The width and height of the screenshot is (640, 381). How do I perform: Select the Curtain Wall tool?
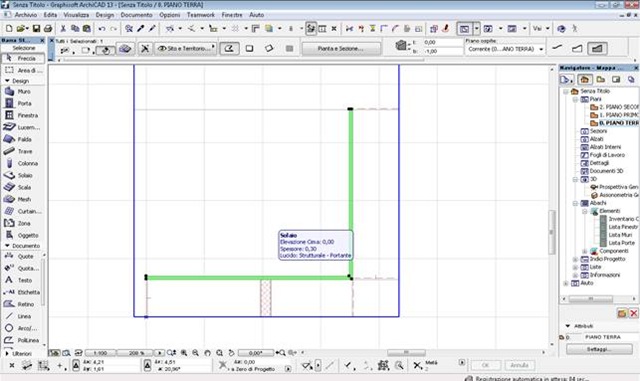pyautogui.click(x=23, y=211)
